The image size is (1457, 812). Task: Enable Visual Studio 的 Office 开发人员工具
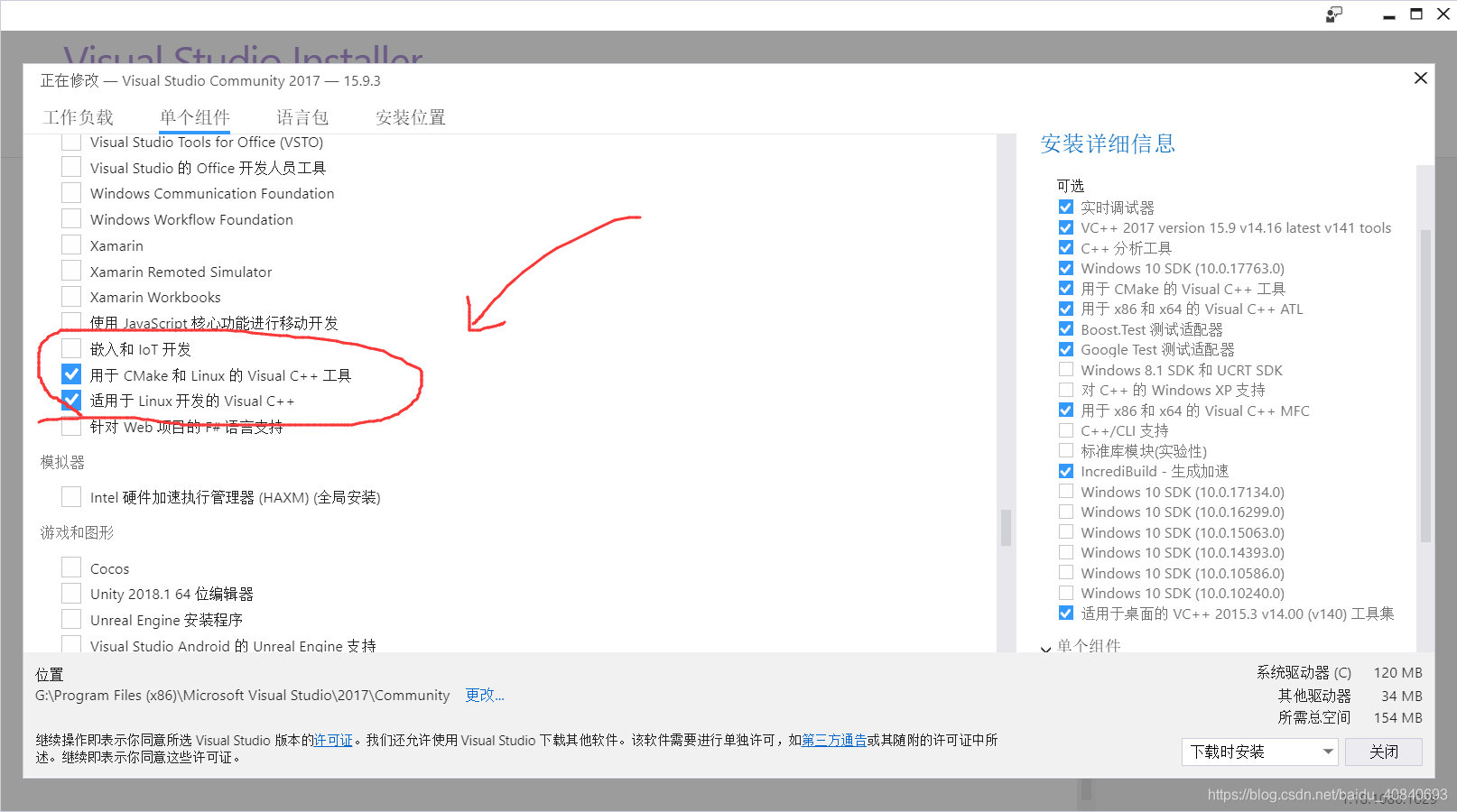[x=71, y=167]
